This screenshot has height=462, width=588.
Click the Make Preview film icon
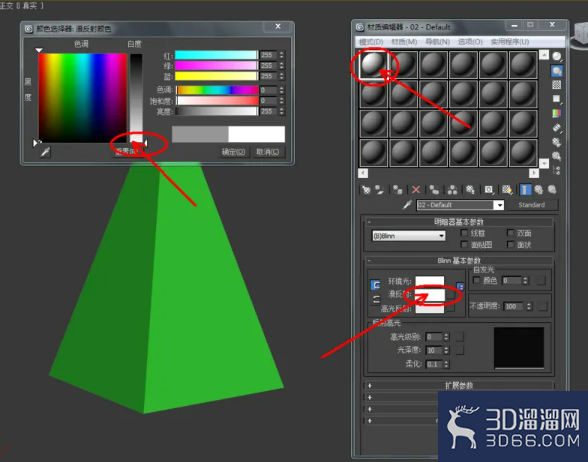point(557,128)
